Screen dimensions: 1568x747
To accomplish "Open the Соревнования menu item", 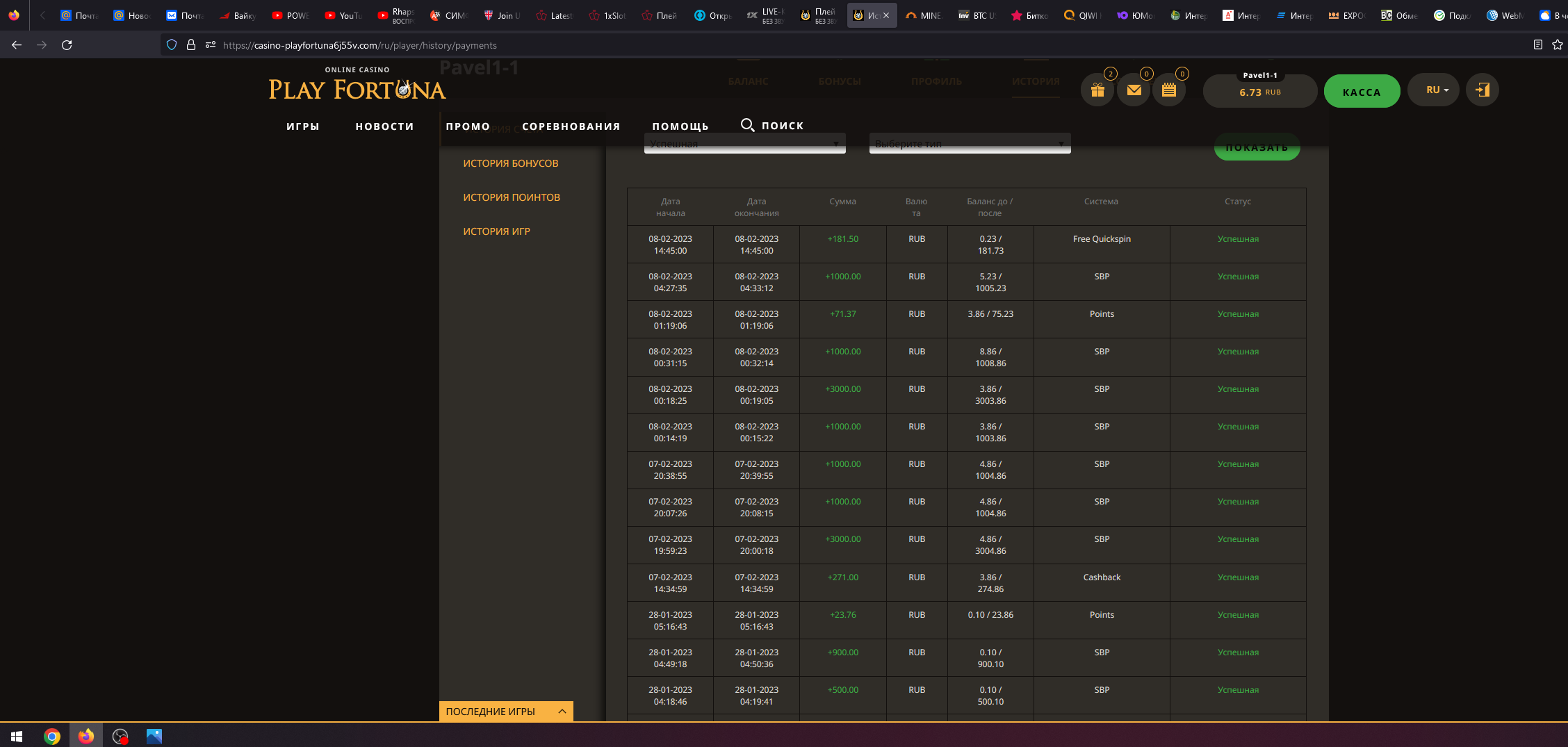I will [x=571, y=126].
